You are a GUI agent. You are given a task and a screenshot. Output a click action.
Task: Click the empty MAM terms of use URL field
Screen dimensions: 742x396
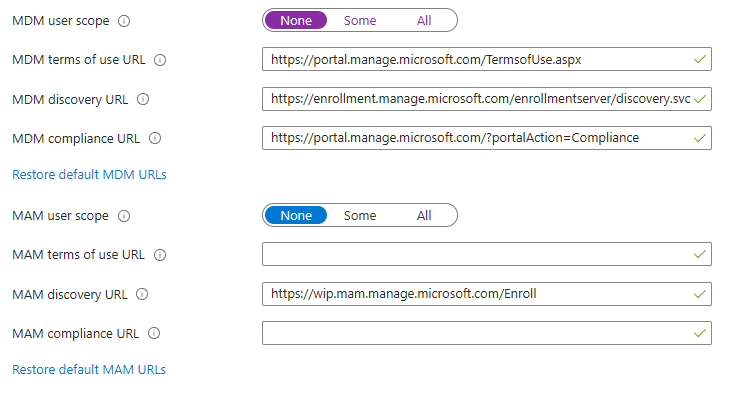tap(487, 254)
